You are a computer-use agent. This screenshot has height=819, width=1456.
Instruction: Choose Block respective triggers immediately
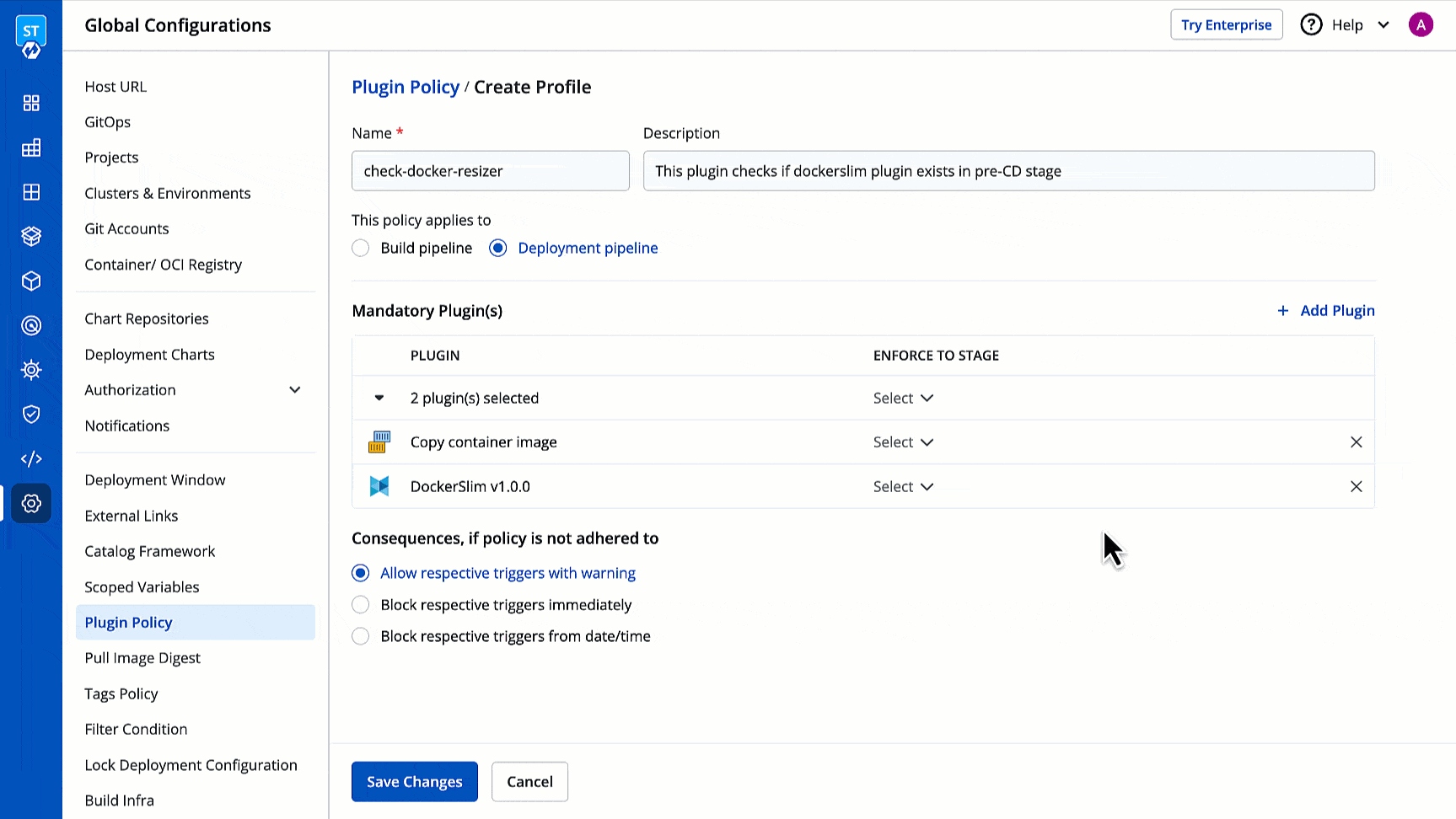(360, 604)
